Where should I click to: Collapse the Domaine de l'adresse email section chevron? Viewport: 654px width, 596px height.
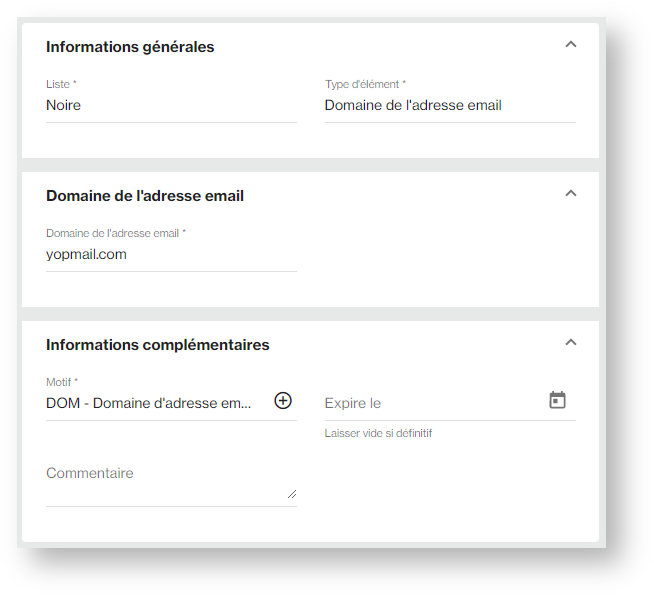pos(571,193)
